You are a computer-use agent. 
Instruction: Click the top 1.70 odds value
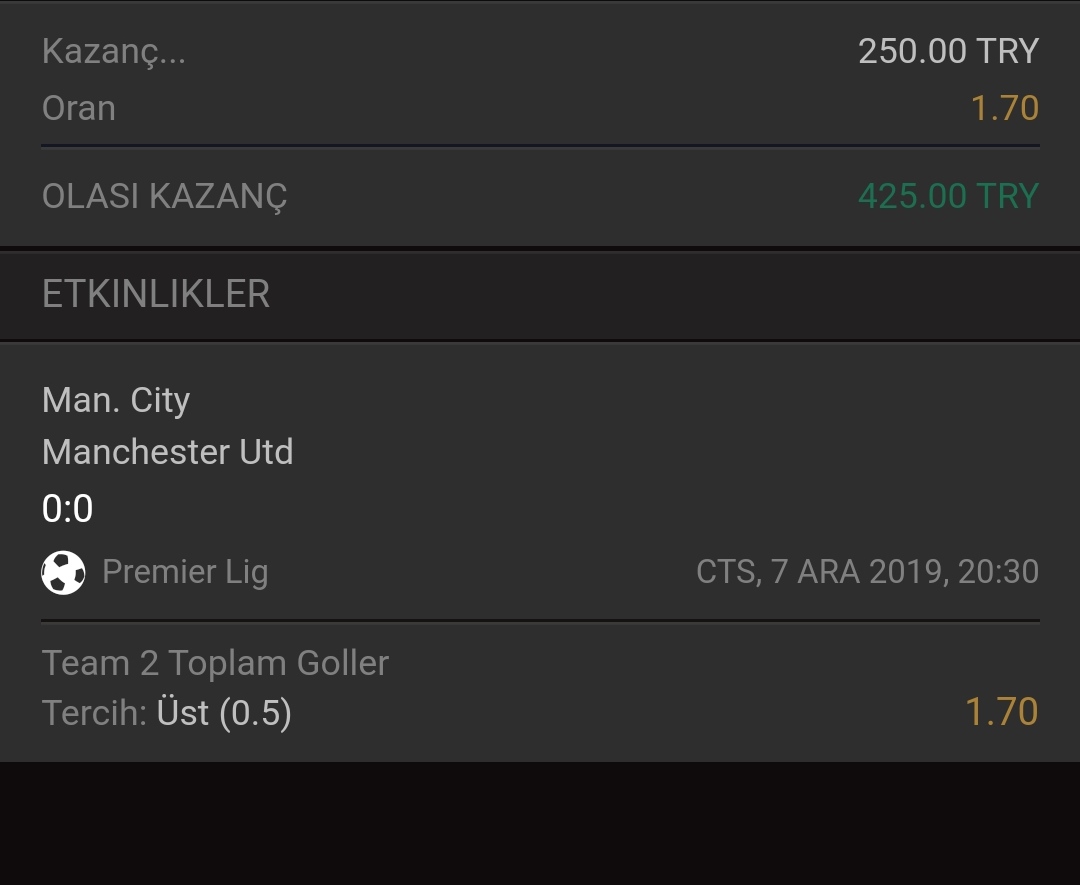tap(1004, 108)
